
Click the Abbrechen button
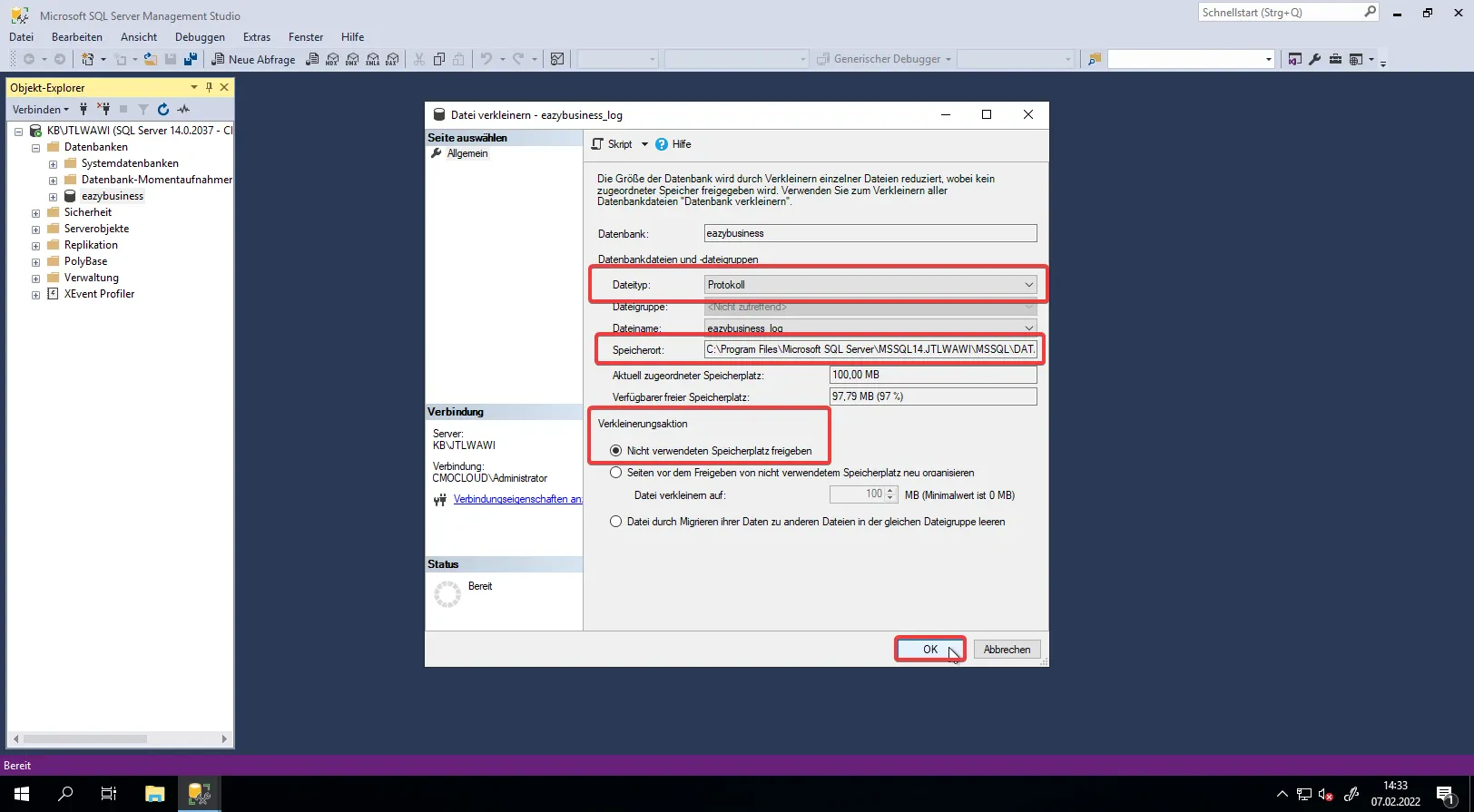[1007, 650]
